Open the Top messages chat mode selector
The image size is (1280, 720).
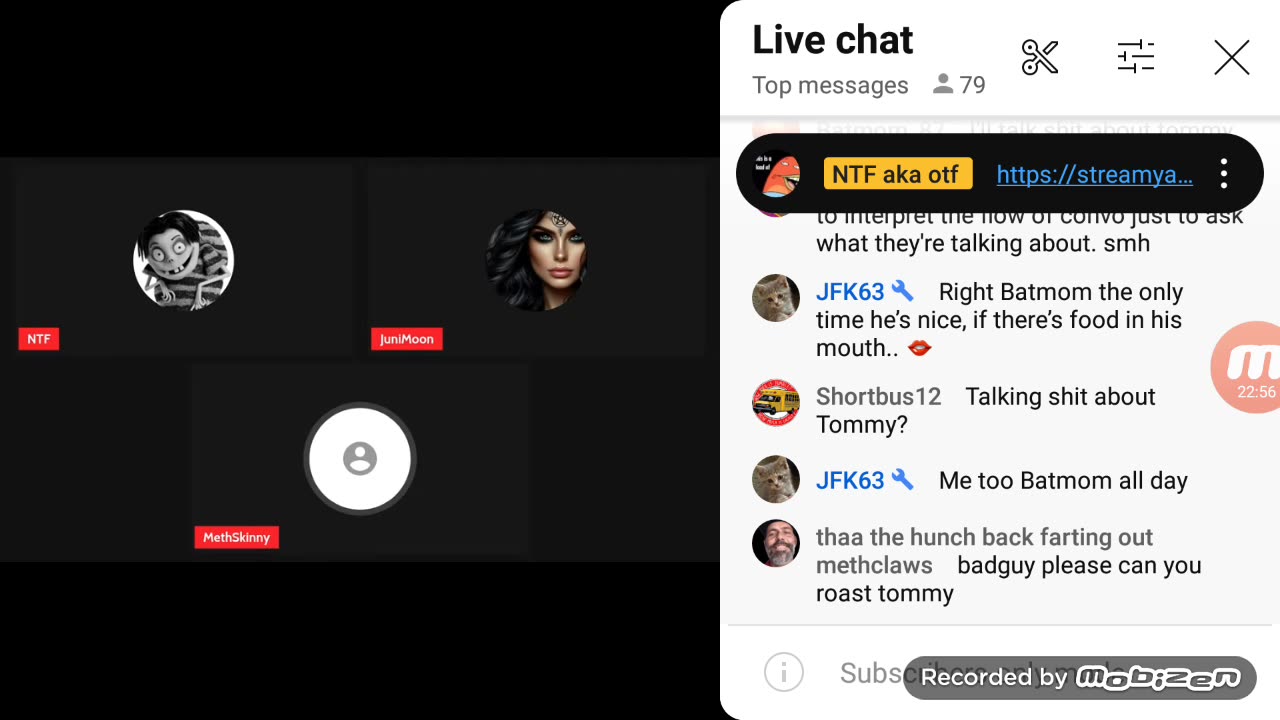(x=830, y=85)
